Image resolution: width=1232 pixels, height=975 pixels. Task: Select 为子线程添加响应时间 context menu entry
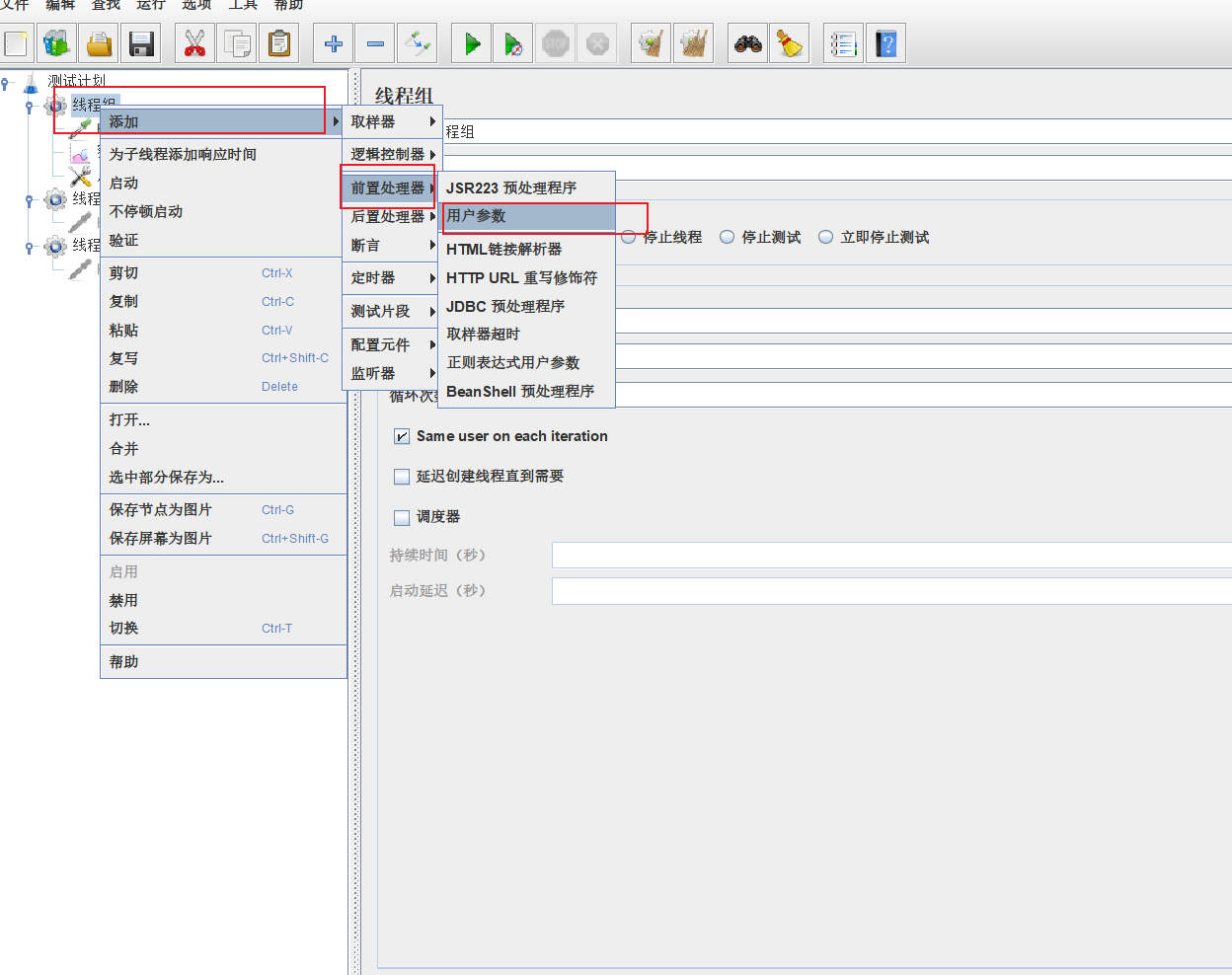tap(223, 154)
